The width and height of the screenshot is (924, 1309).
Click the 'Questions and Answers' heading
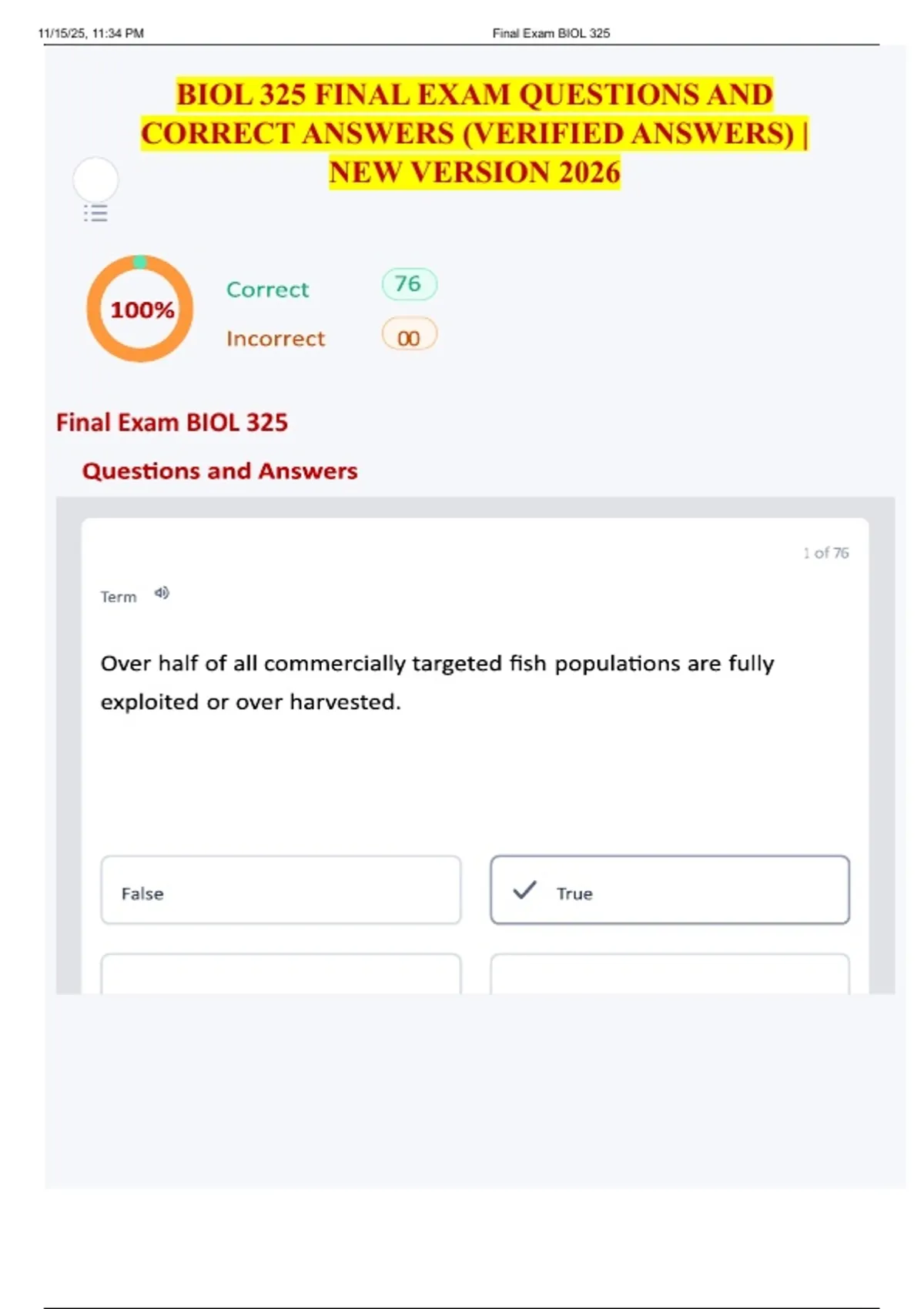(219, 470)
